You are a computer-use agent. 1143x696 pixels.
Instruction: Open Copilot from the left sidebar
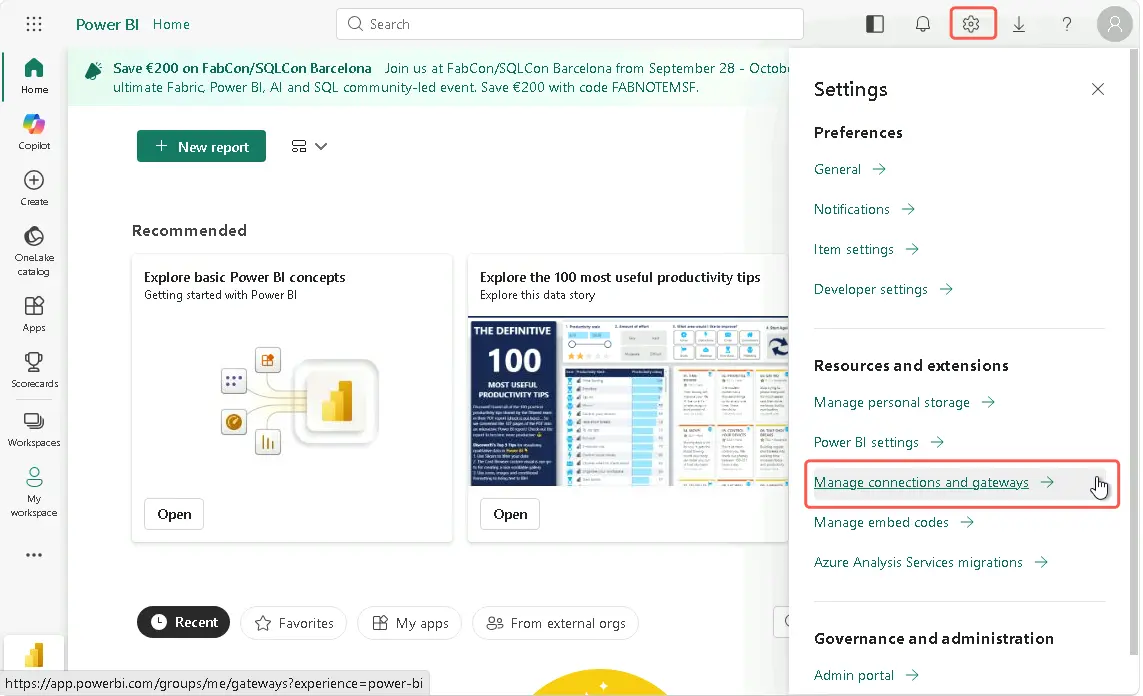click(x=34, y=132)
